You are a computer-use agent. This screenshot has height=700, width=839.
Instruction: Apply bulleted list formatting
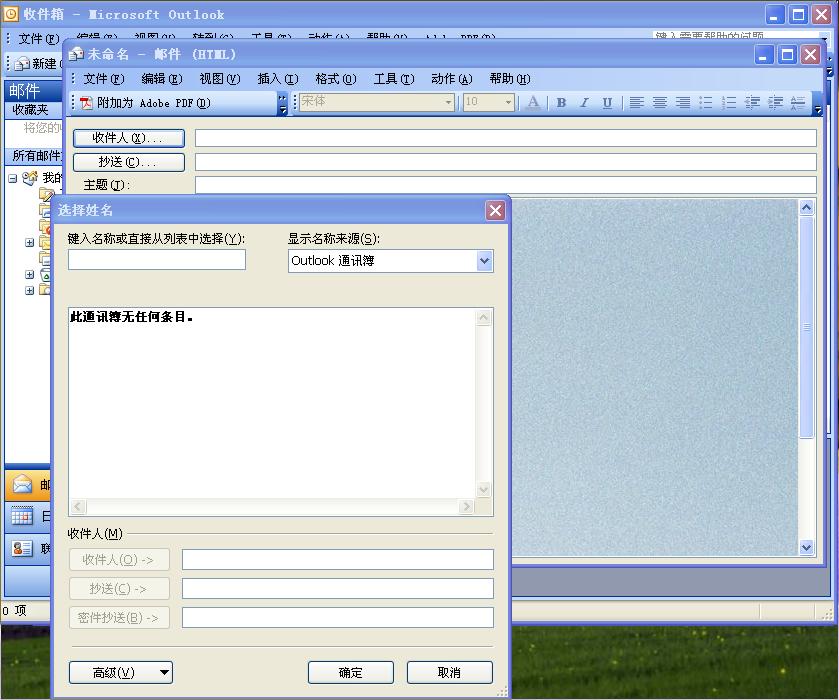pos(706,102)
